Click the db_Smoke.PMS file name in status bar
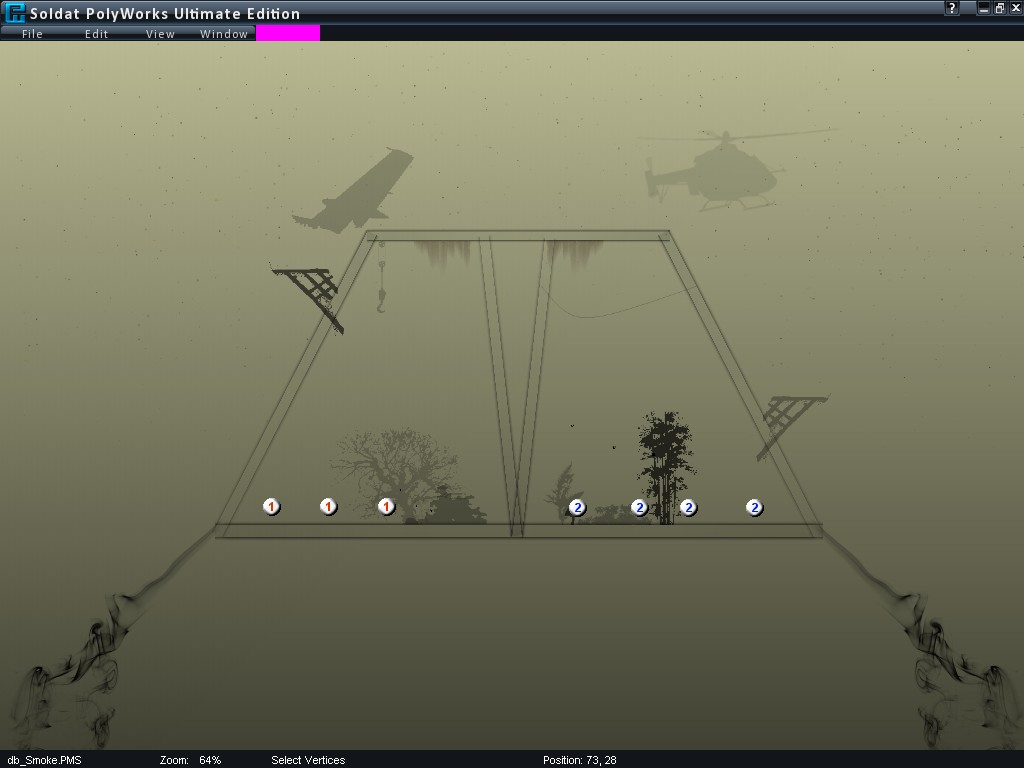 pos(44,760)
